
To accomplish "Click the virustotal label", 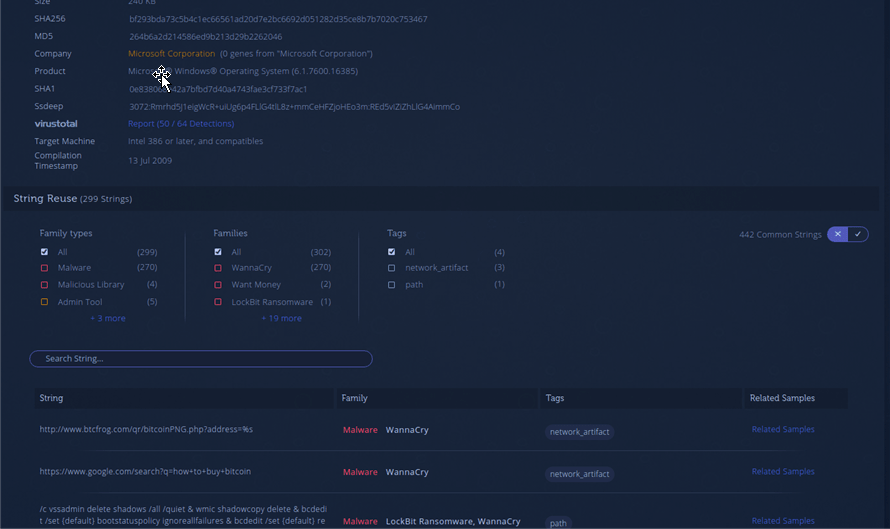I will tap(56, 124).
